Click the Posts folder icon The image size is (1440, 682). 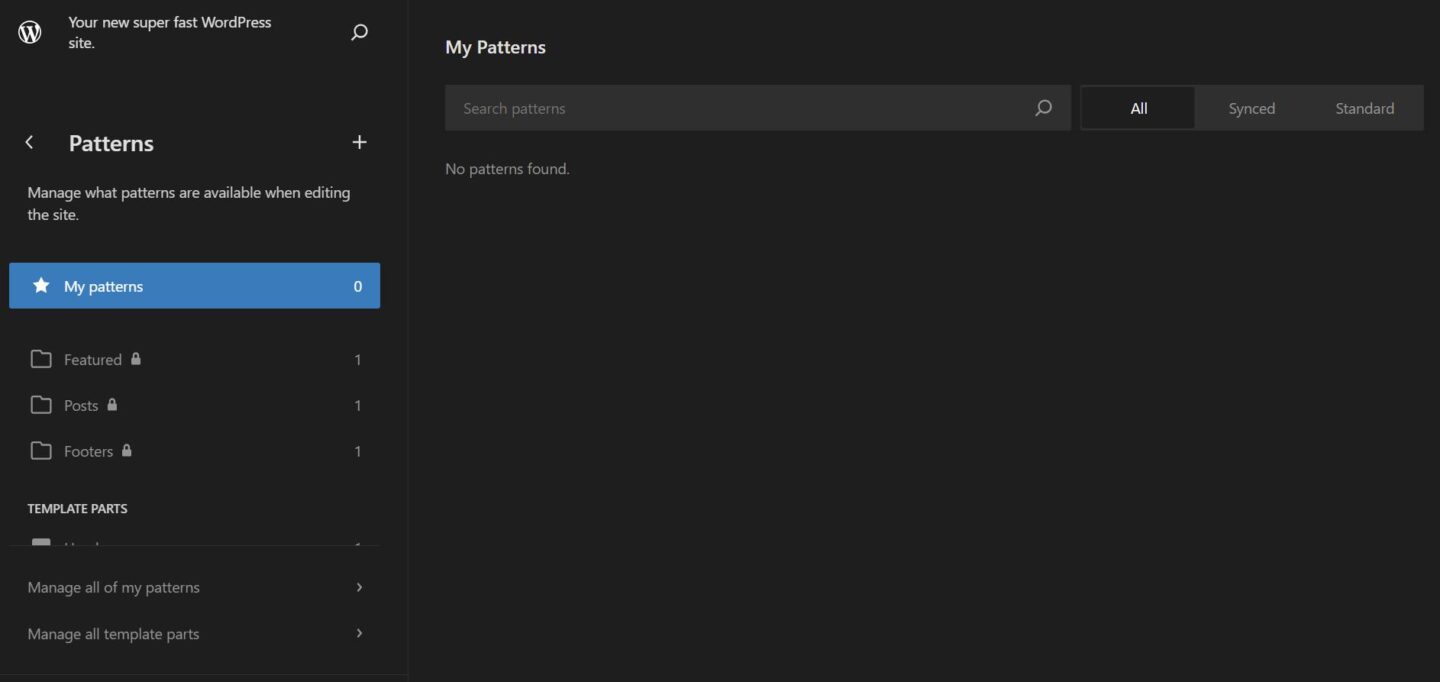coord(41,405)
